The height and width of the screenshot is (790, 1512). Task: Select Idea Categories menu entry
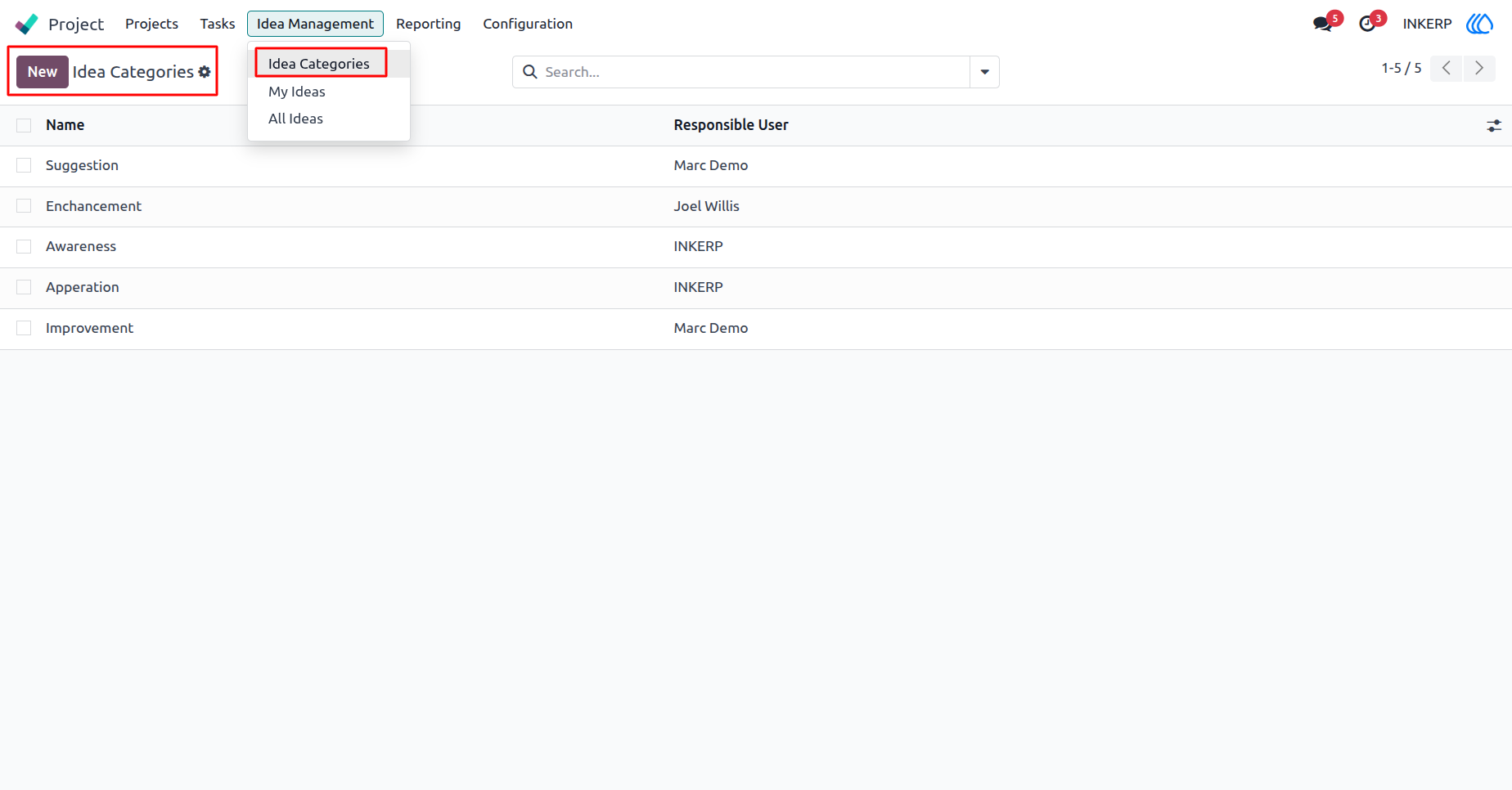coord(328,64)
